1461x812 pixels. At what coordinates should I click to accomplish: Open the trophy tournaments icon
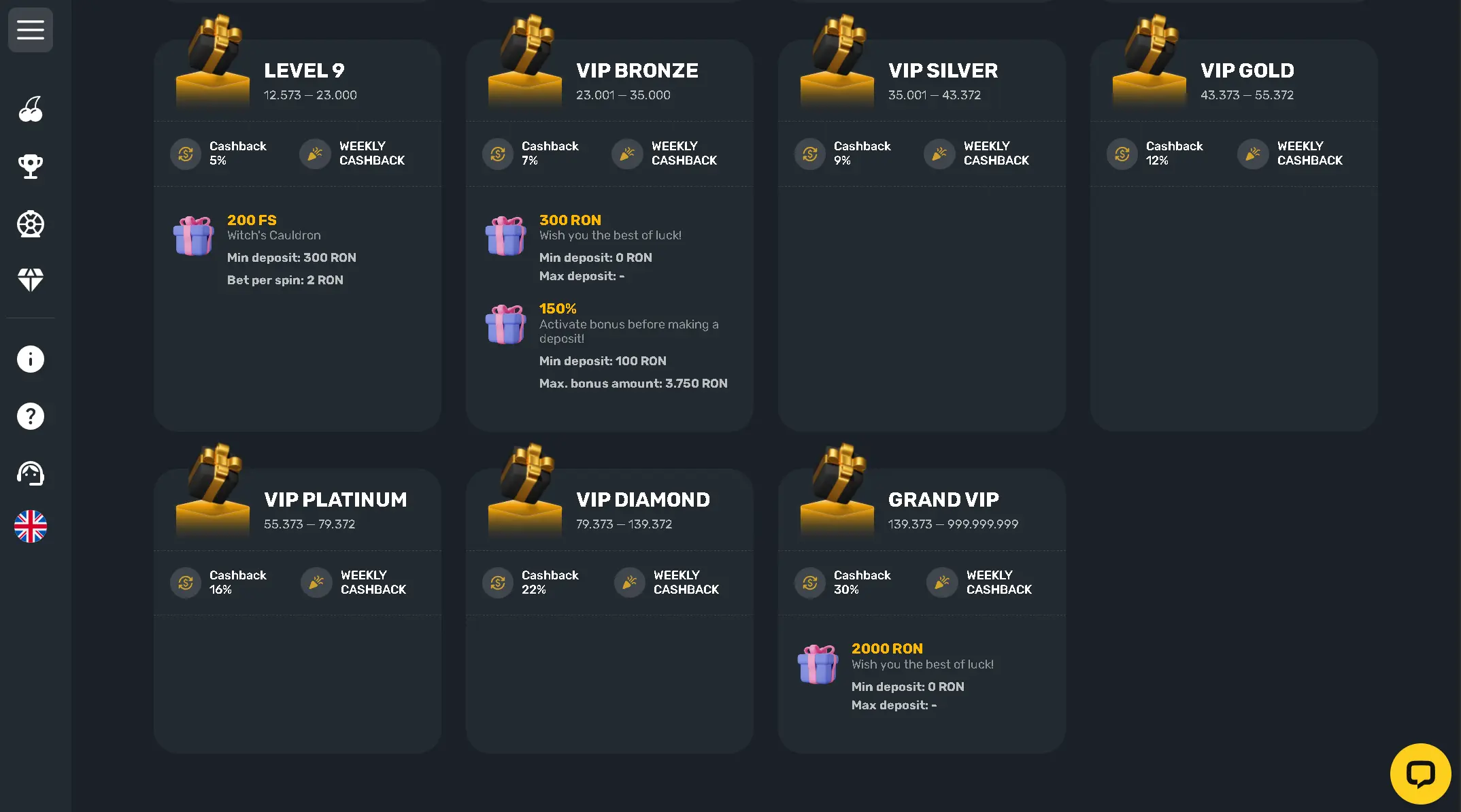(31, 166)
